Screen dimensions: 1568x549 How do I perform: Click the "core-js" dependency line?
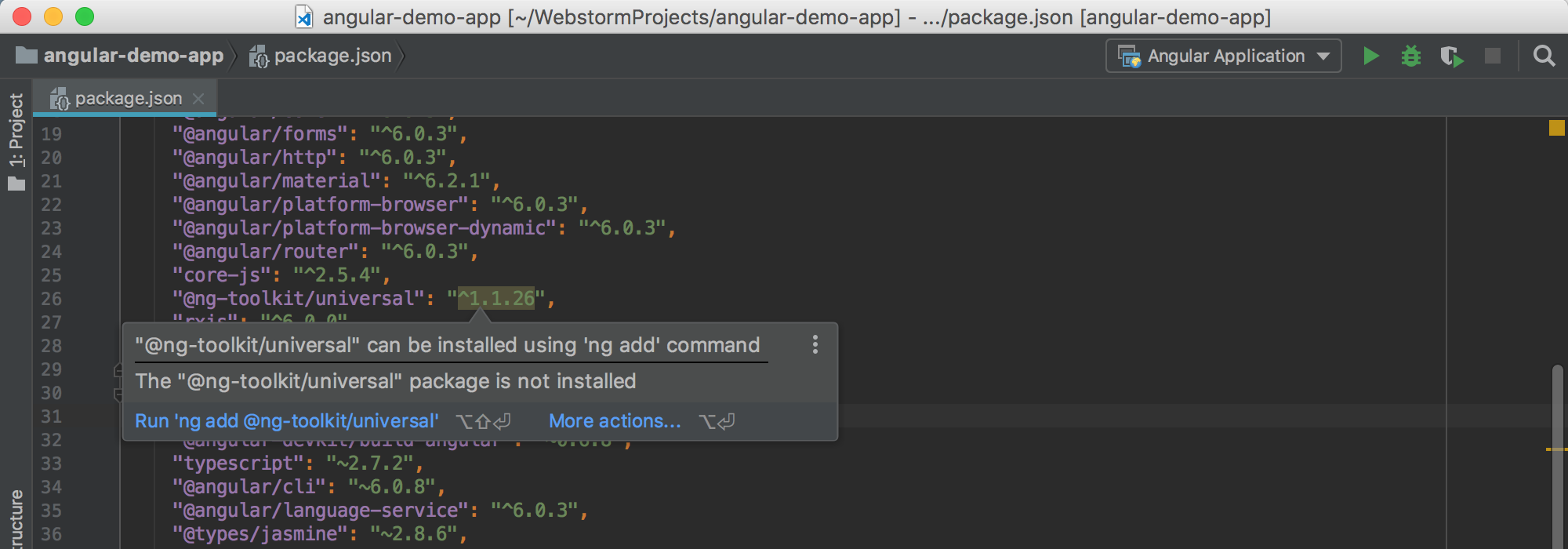tap(281, 275)
